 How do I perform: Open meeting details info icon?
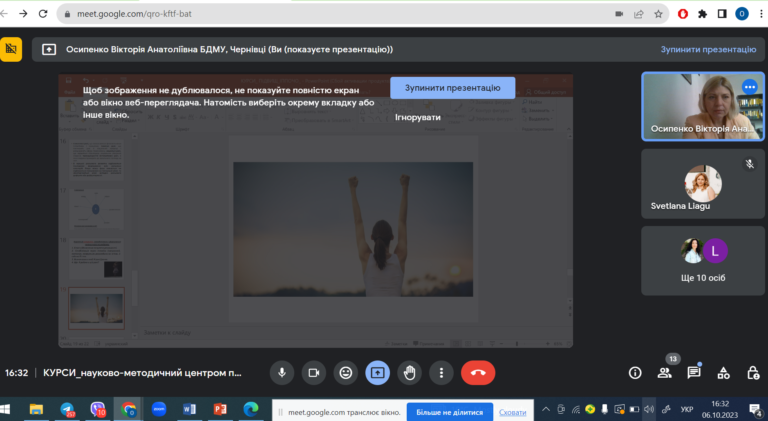634,372
